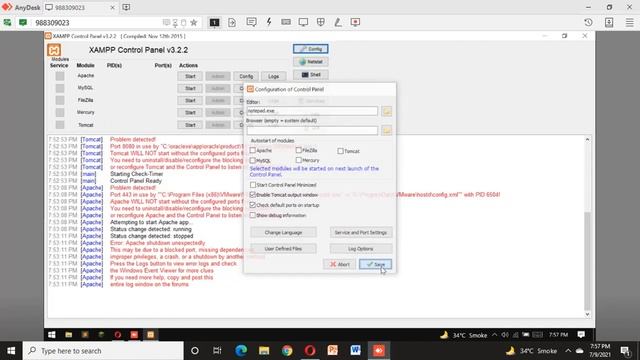Open AnyDesk display settings
The width and height of the screenshot is (640, 360).
tap(303, 22)
